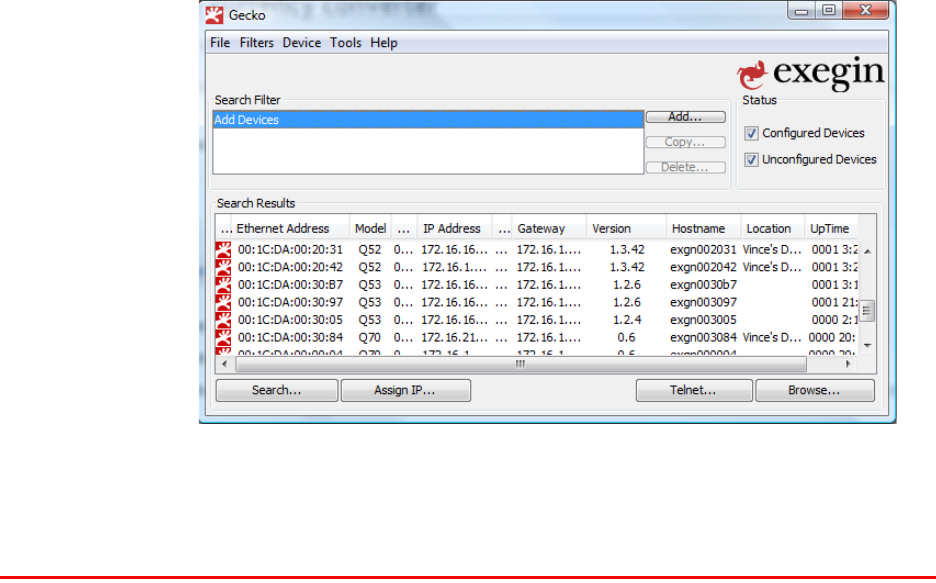Viewport: 936px width, 583px height.
Task: Select Ethernet address 00:1C:DA:00:30:B7
Action: point(290,285)
